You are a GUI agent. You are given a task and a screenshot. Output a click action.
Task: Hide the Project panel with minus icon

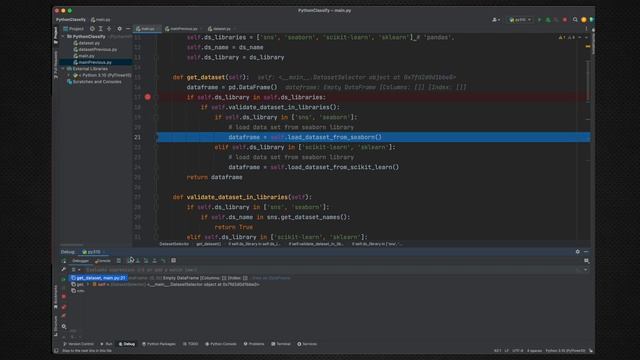128,29
